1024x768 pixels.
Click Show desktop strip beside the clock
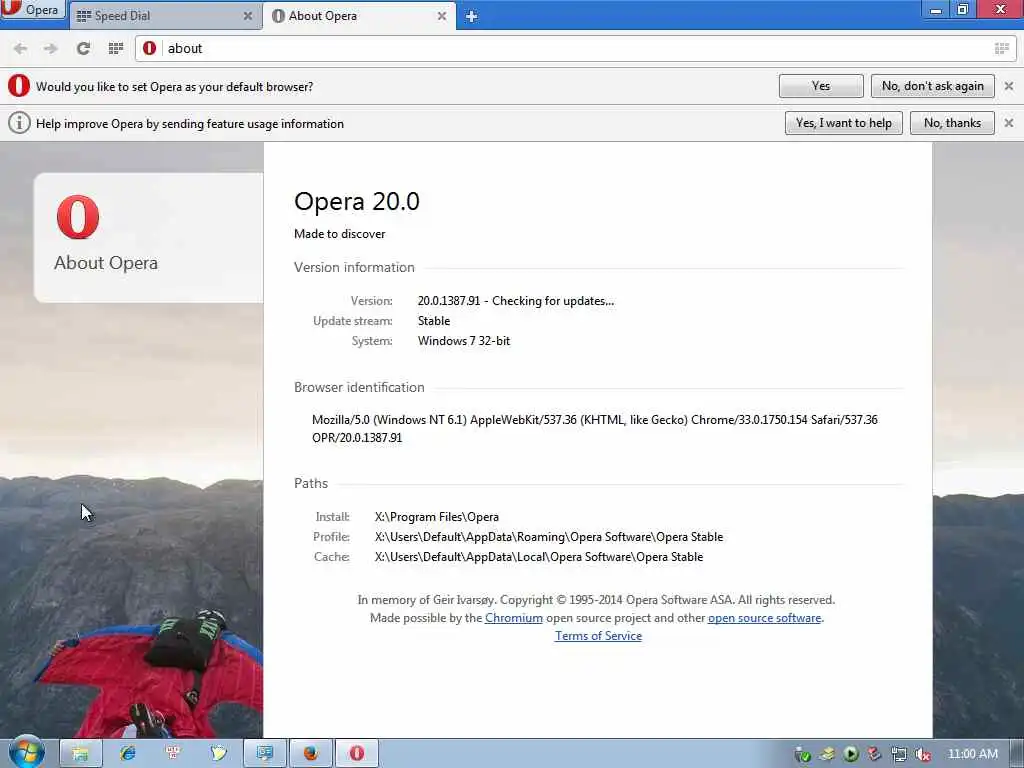coord(1017,754)
